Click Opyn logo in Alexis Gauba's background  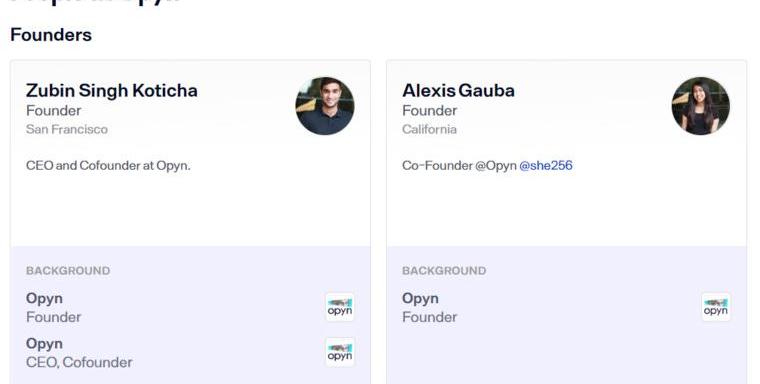[716, 307]
